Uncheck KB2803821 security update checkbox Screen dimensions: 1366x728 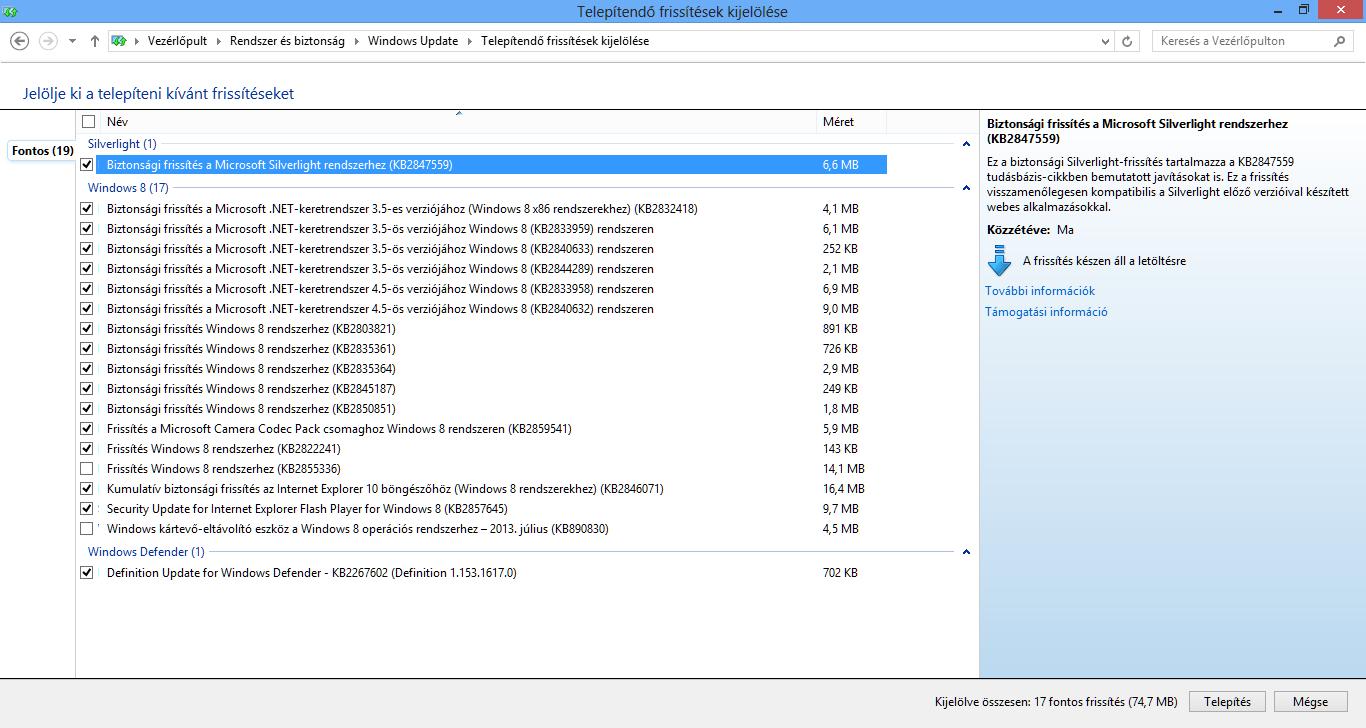[x=87, y=329]
